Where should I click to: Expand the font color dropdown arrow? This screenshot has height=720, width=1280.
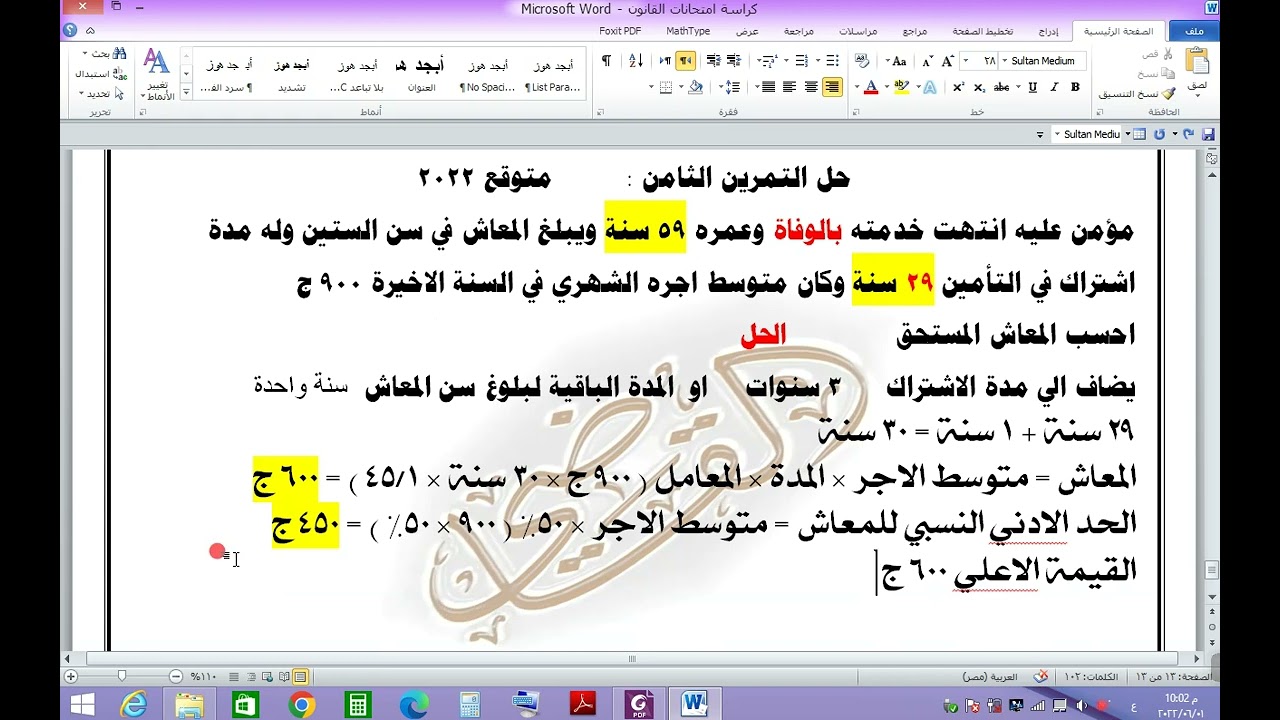pyautogui.click(x=857, y=87)
